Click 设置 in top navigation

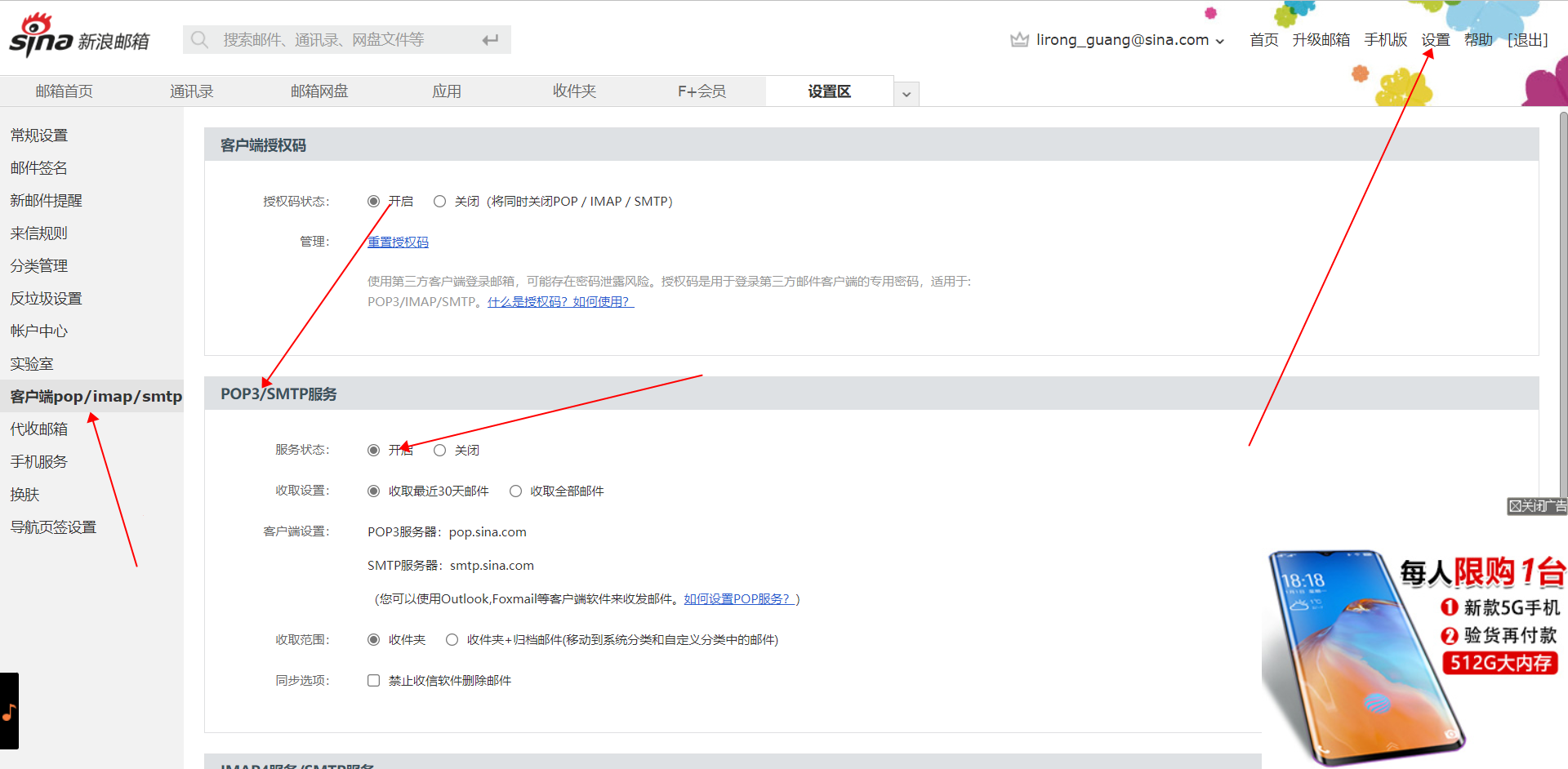1435,40
